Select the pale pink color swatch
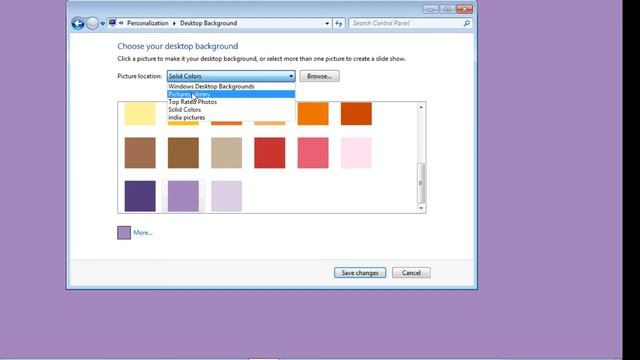The image size is (640, 360). pos(356,153)
